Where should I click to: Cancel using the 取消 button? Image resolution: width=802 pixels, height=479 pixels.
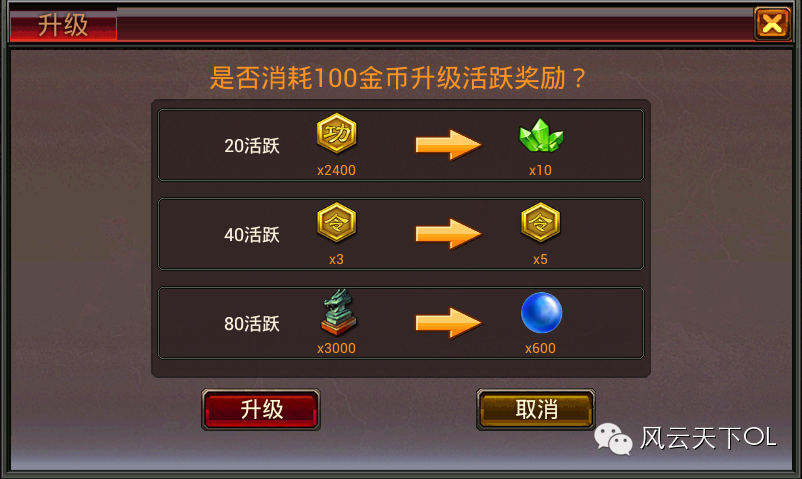click(536, 409)
